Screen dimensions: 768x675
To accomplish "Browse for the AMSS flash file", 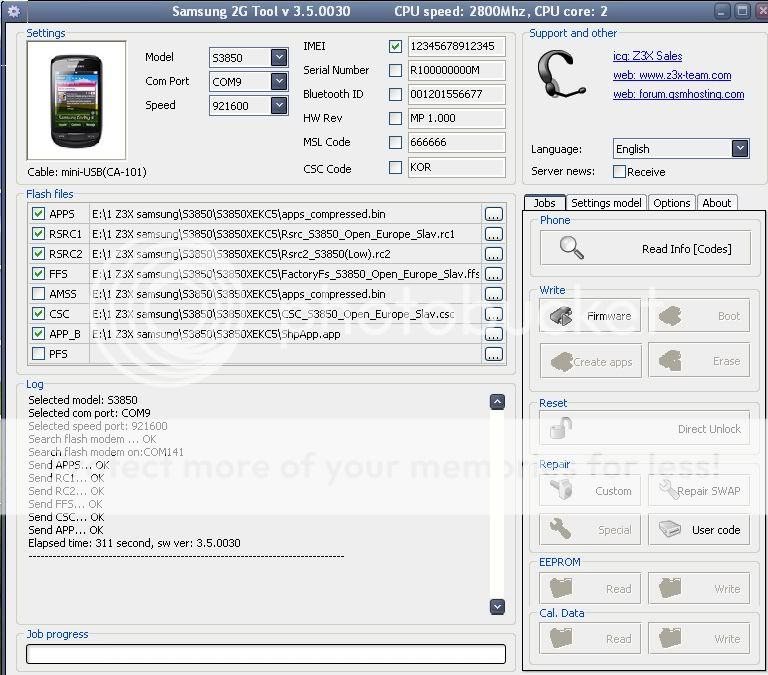I will pyautogui.click(x=494, y=294).
